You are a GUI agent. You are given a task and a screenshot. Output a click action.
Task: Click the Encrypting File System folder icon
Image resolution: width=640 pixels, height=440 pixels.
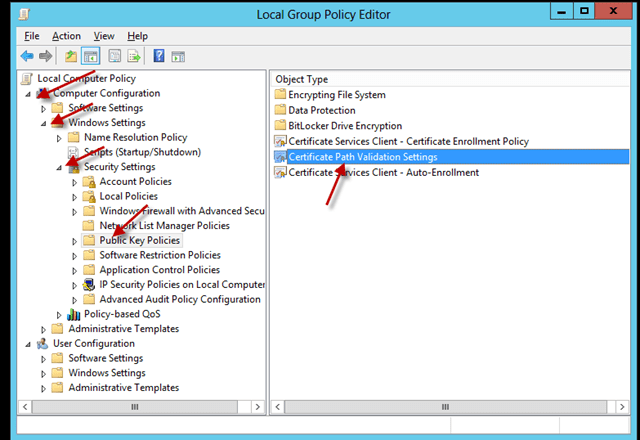click(x=280, y=95)
